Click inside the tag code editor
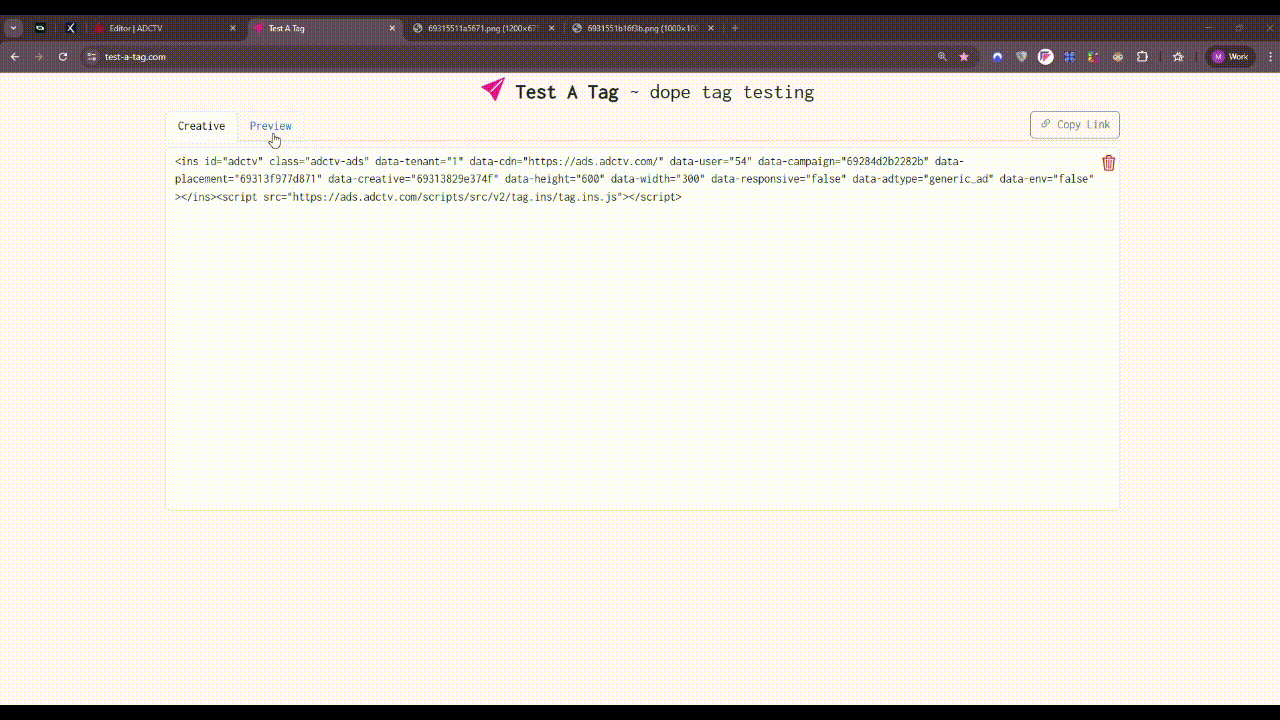1280x720 pixels. 640,350
